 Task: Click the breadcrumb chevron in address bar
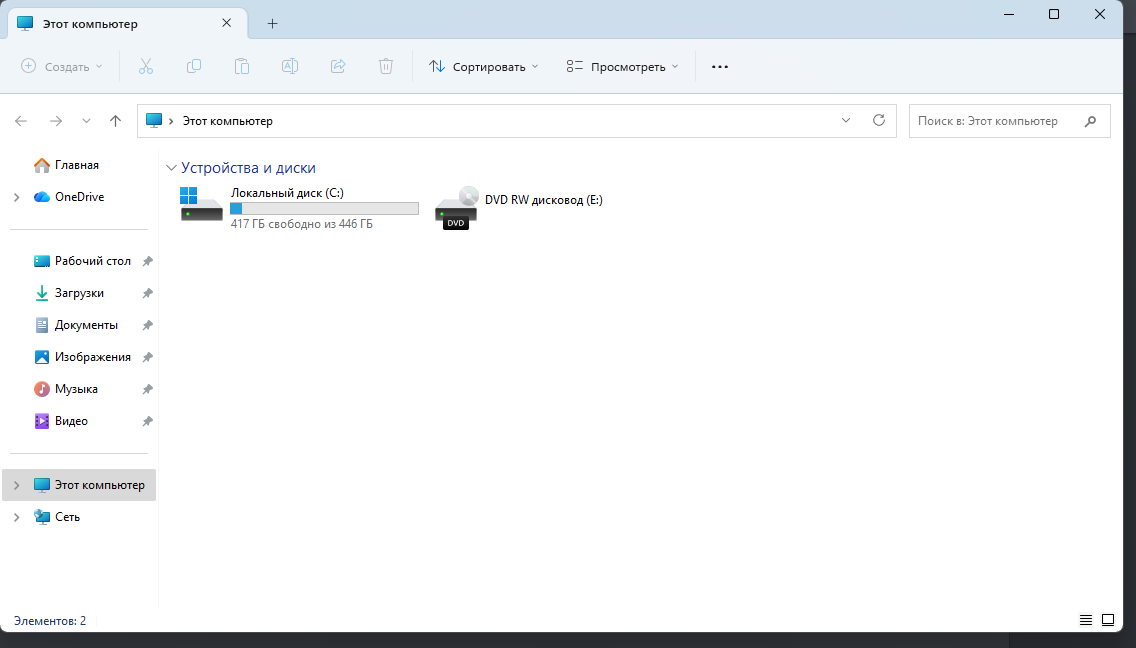click(x=171, y=121)
